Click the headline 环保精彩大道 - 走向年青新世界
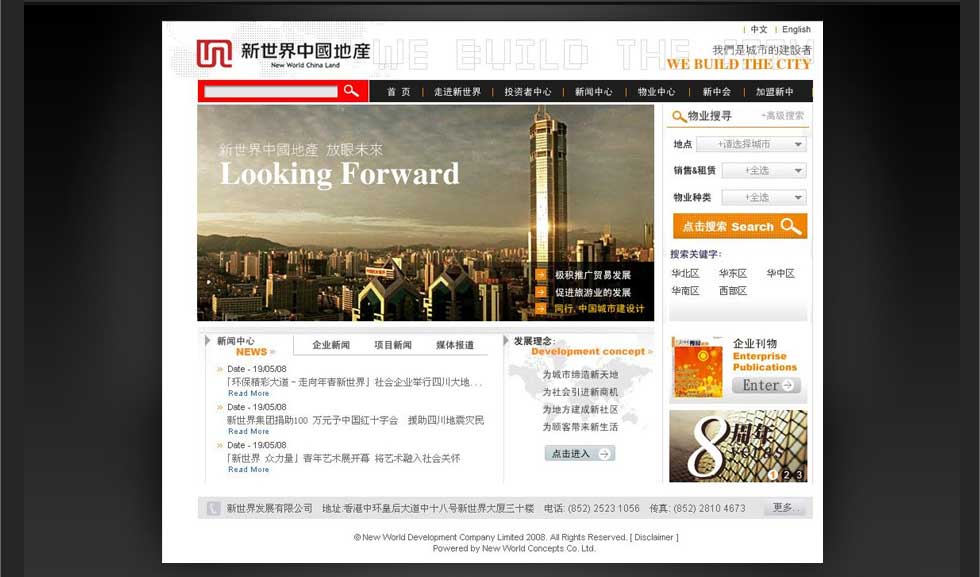Image resolution: width=980 pixels, height=577 pixels. (354, 382)
